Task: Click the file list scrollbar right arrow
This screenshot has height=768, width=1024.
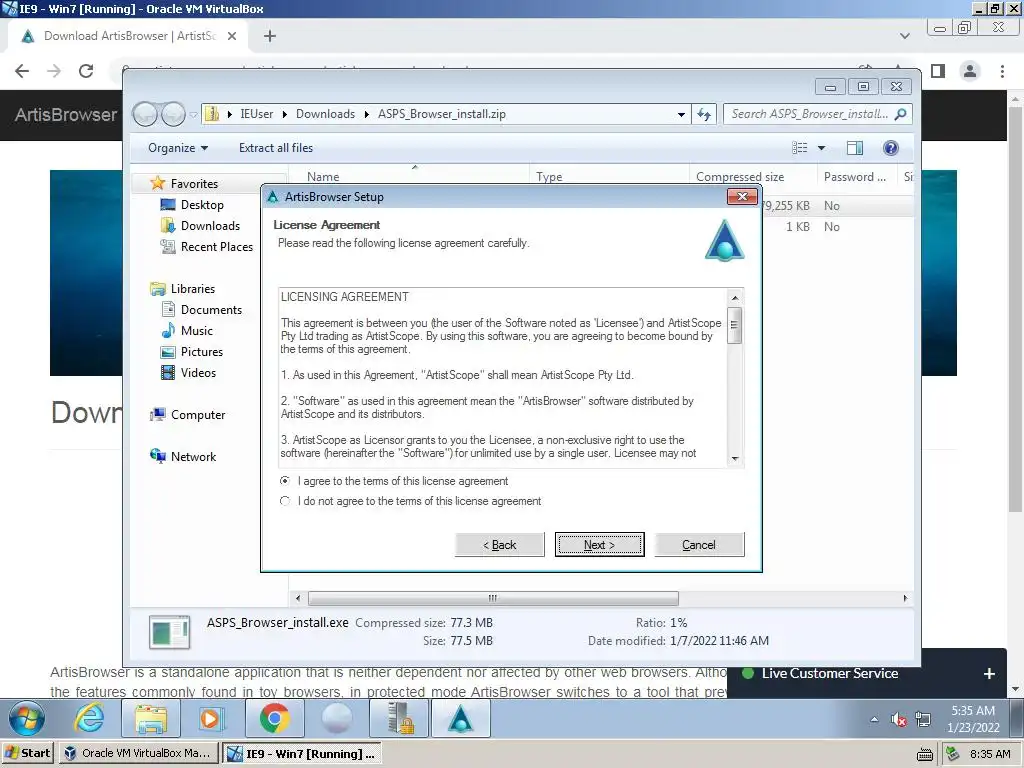Action: tap(905, 598)
